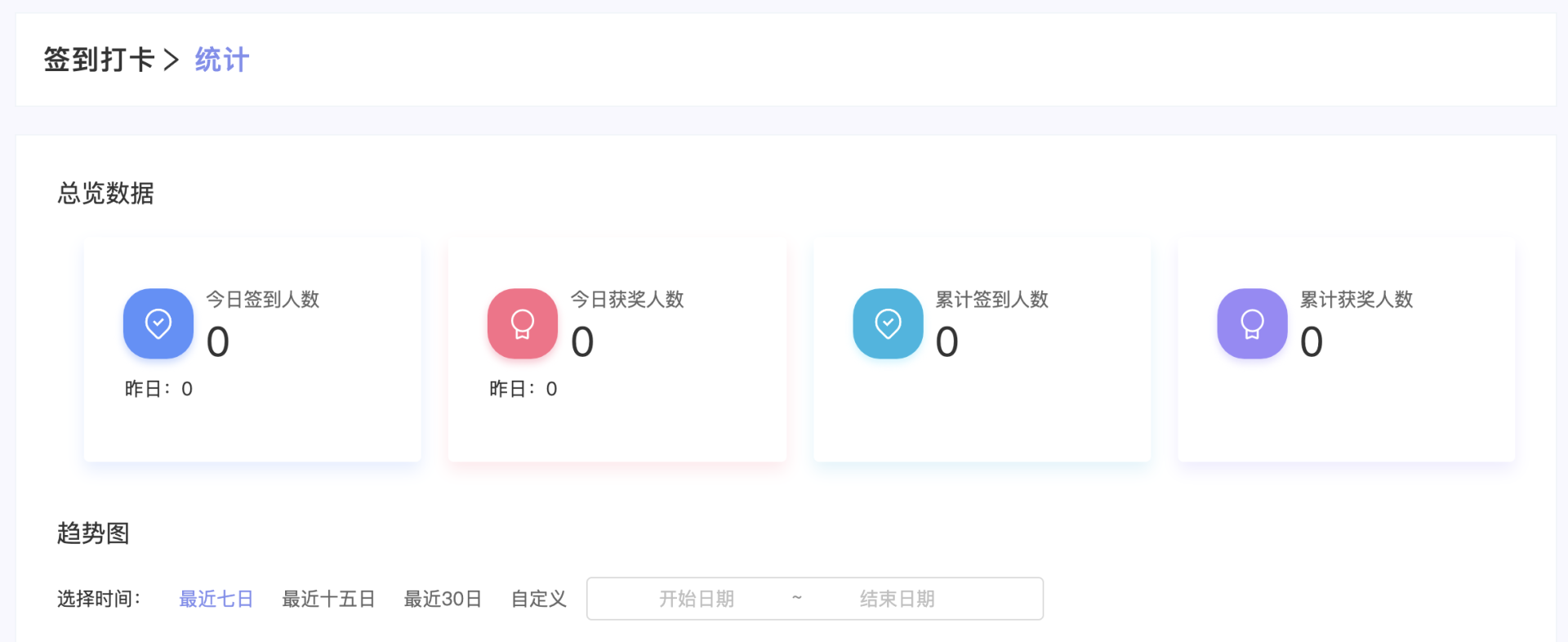1568x642 pixels.
Task: Click the blue shield icon for 今日签到人数
Action: [x=158, y=323]
